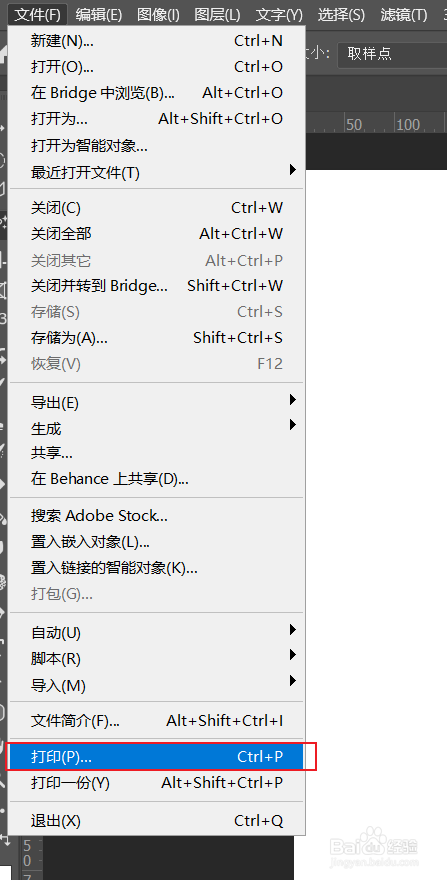This screenshot has width=447, height=880.
Task: Open the 图像(I) menu
Action: (158, 15)
